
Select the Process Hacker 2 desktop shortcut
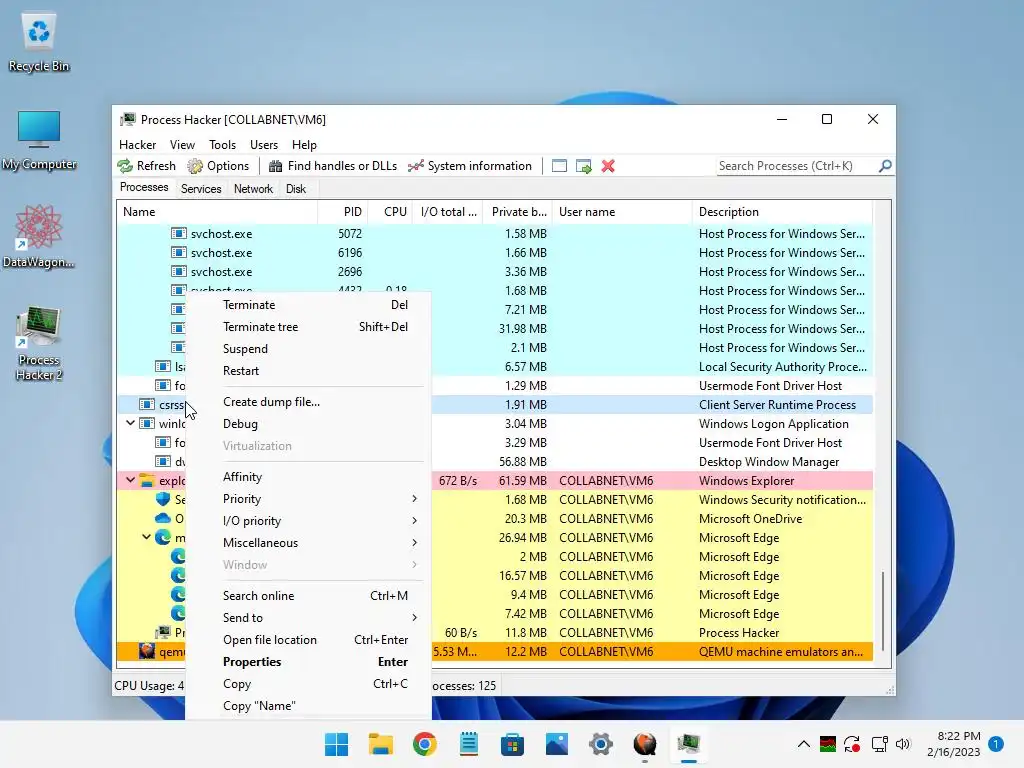tap(39, 343)
